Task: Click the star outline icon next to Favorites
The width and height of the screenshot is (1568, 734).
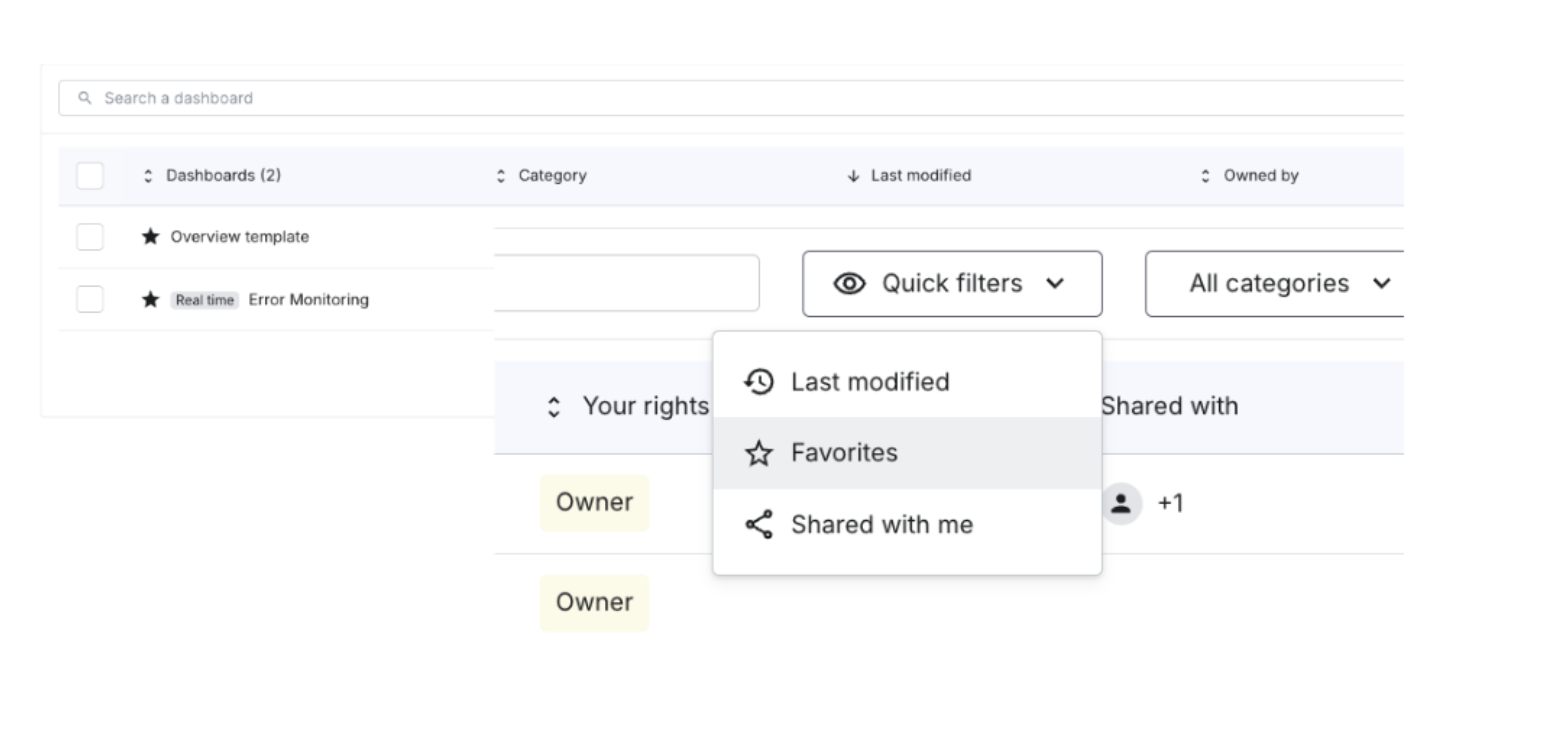Action: click(759, 453)
